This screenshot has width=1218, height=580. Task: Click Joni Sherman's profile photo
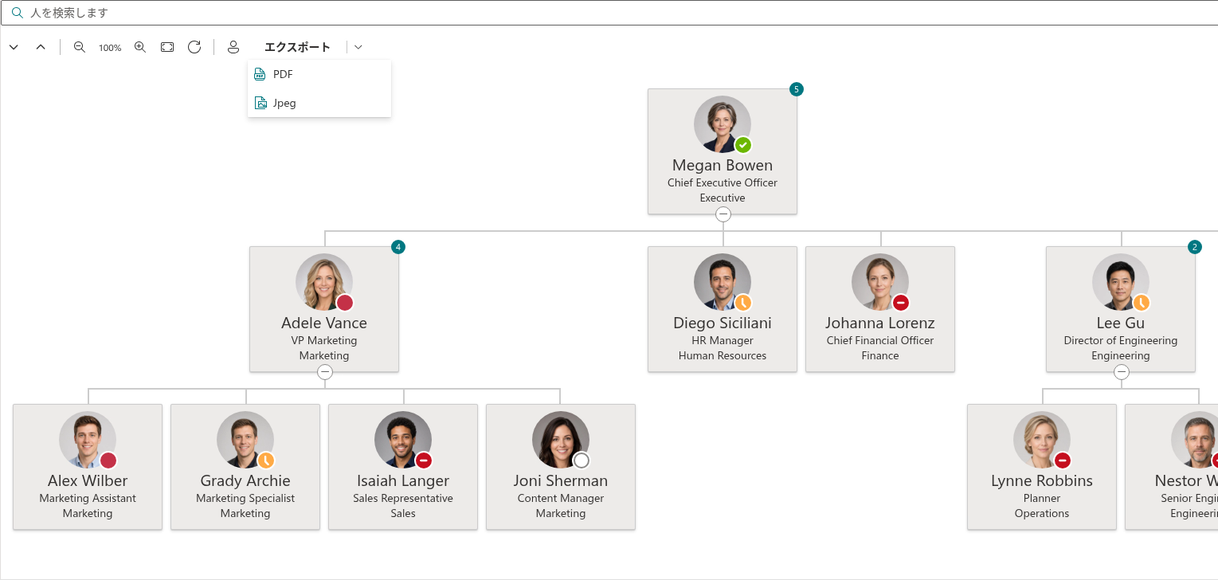560,440
